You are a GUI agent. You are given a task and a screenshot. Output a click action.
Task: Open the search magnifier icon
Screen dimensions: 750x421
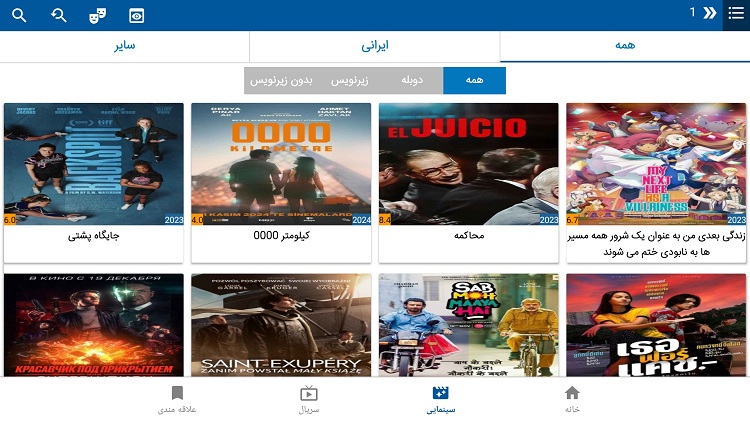(x=19, y=15)
